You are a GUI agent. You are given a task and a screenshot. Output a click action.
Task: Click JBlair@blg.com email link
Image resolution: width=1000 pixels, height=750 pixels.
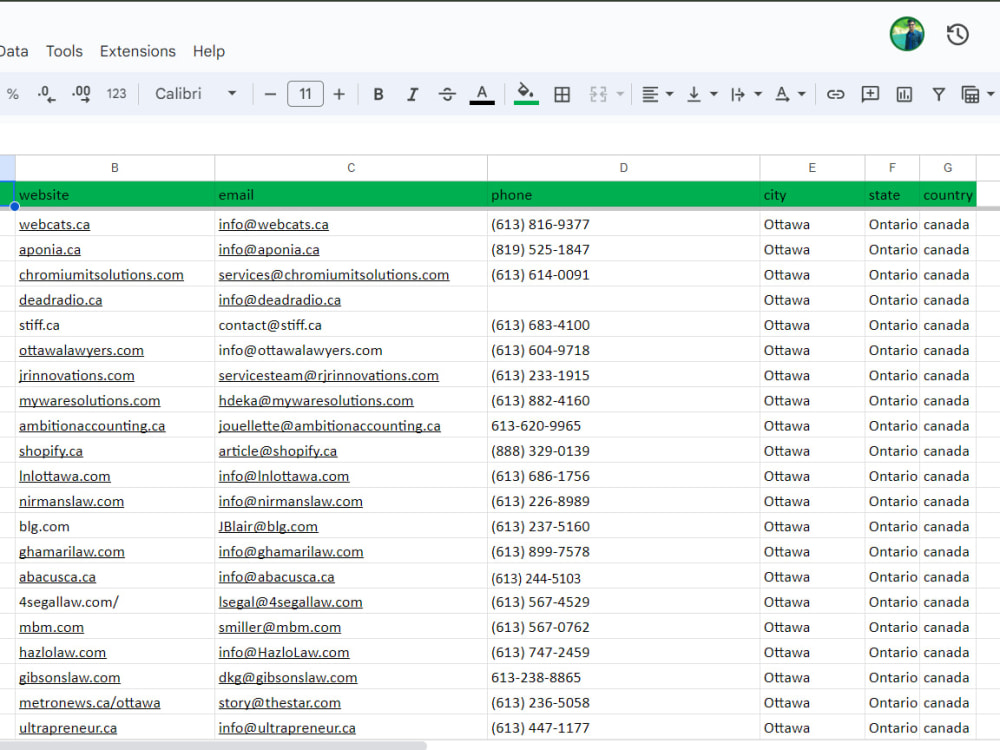click(268, 527)
